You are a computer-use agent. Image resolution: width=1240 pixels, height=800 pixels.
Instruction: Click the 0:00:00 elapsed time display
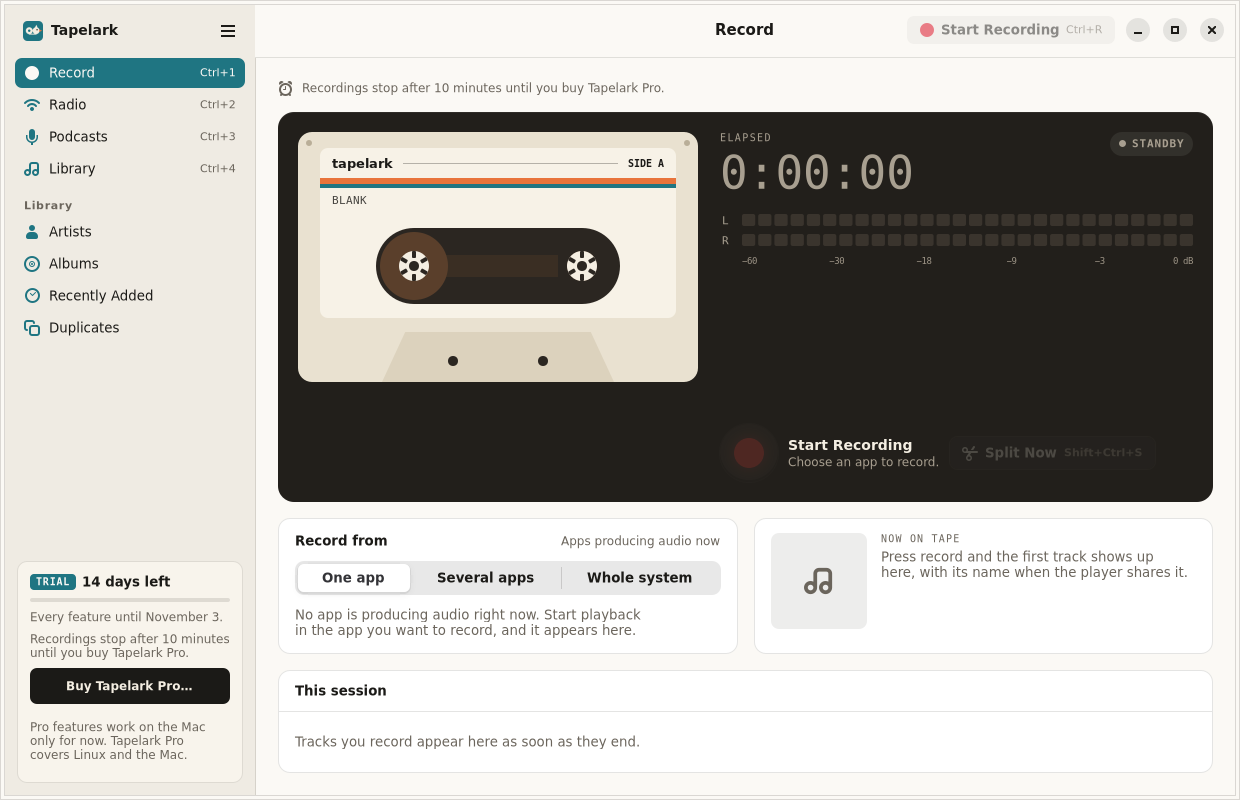[x=816, y=173]
